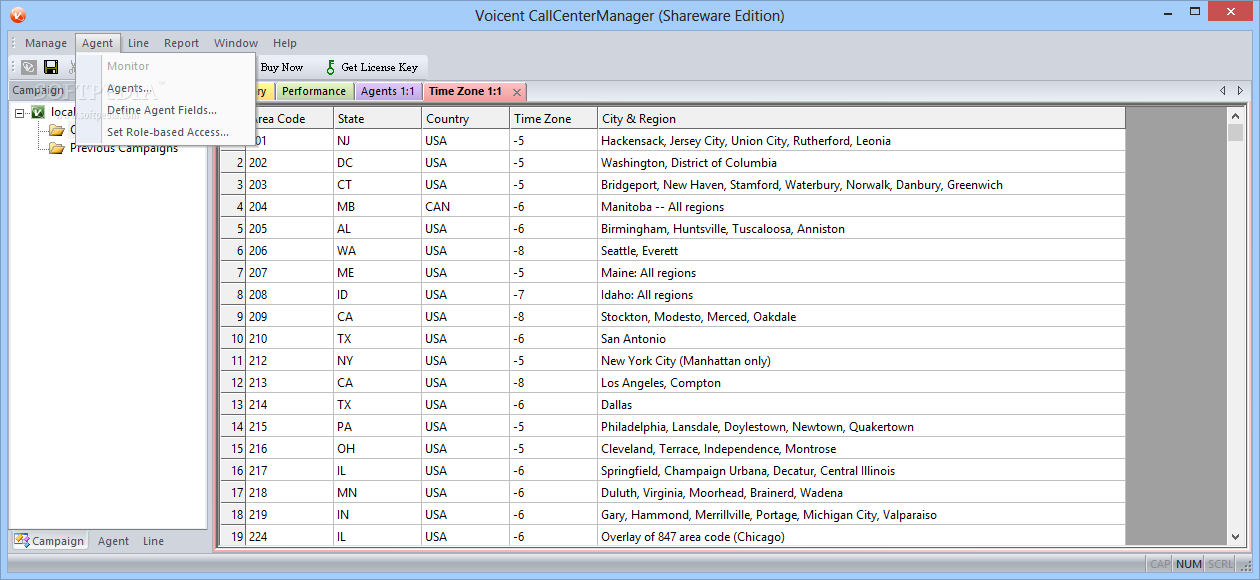Click the green key icon for license
This screenshot has width=1260, height=580.
pos(331,67)
